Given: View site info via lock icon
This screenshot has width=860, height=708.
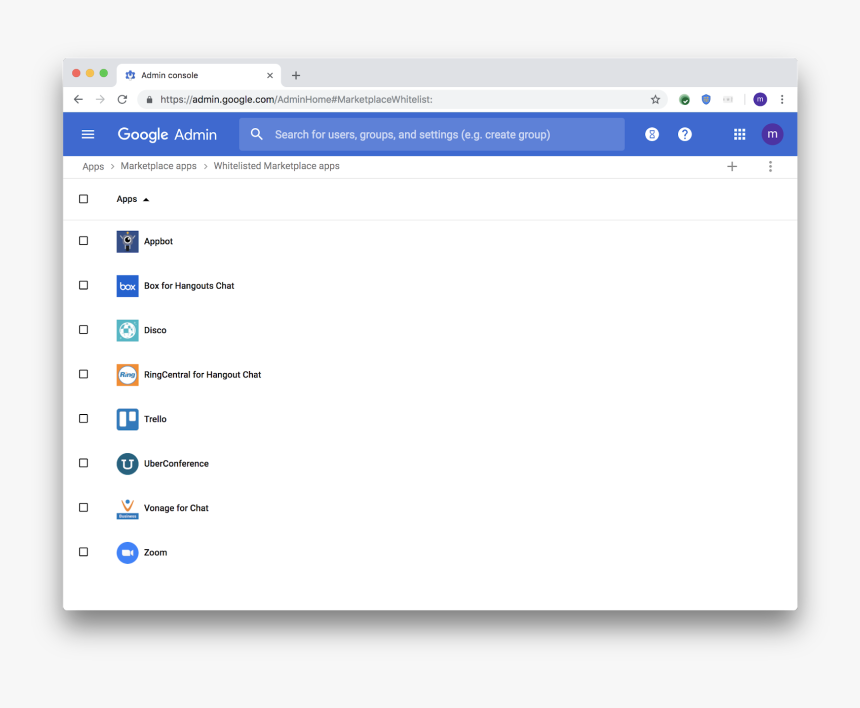Looking at the screenshot, I should pos(149,99).
